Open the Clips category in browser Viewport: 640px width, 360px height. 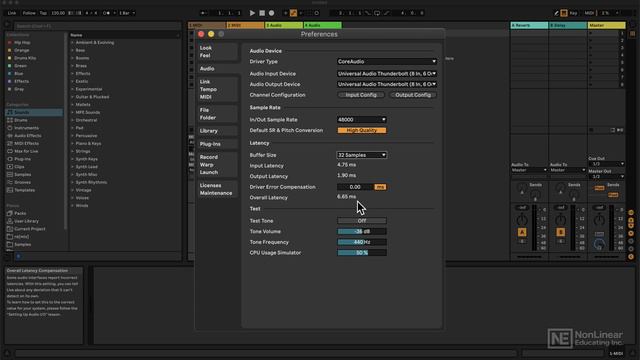[x=19, y=167]
